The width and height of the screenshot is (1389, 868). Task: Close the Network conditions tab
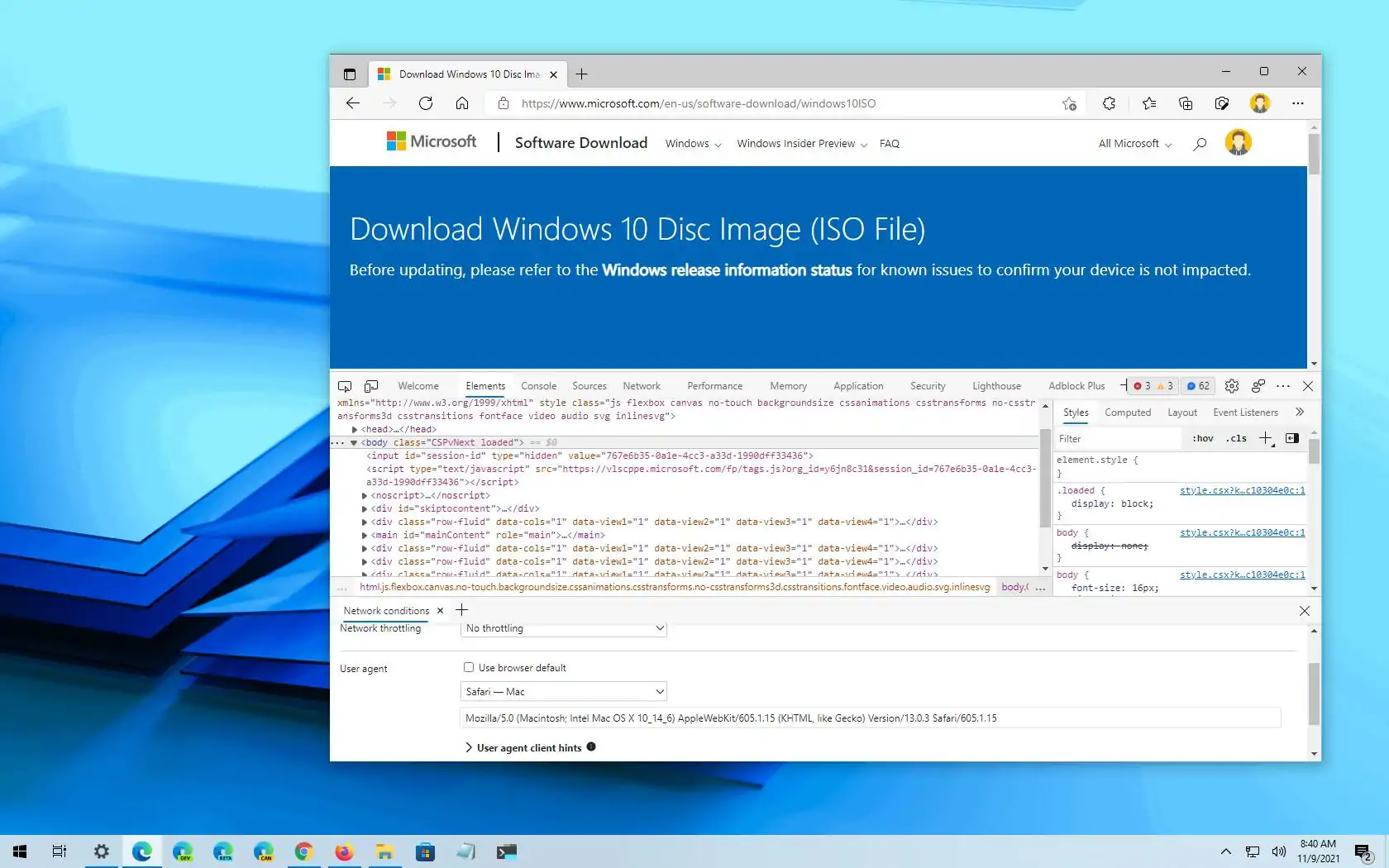440,611
